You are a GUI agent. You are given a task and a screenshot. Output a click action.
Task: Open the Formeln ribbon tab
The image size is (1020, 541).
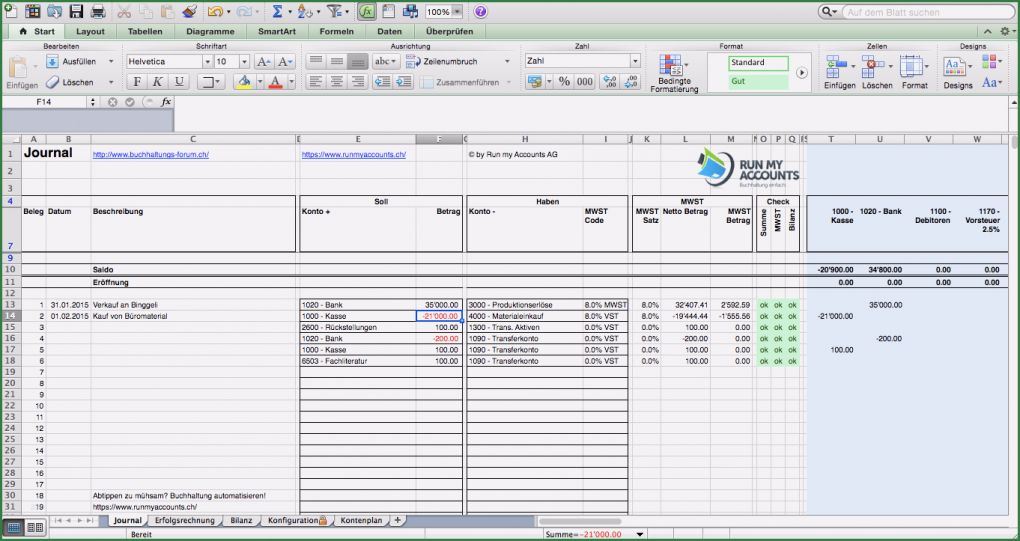(x=336, y=31)
